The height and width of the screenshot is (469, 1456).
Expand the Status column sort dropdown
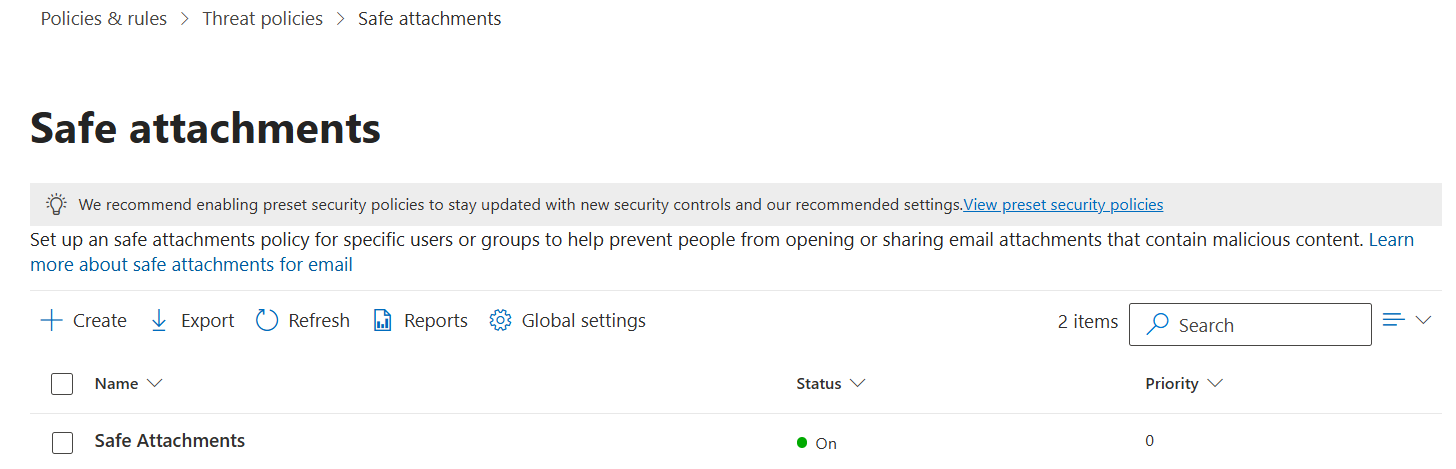point(858,384)
